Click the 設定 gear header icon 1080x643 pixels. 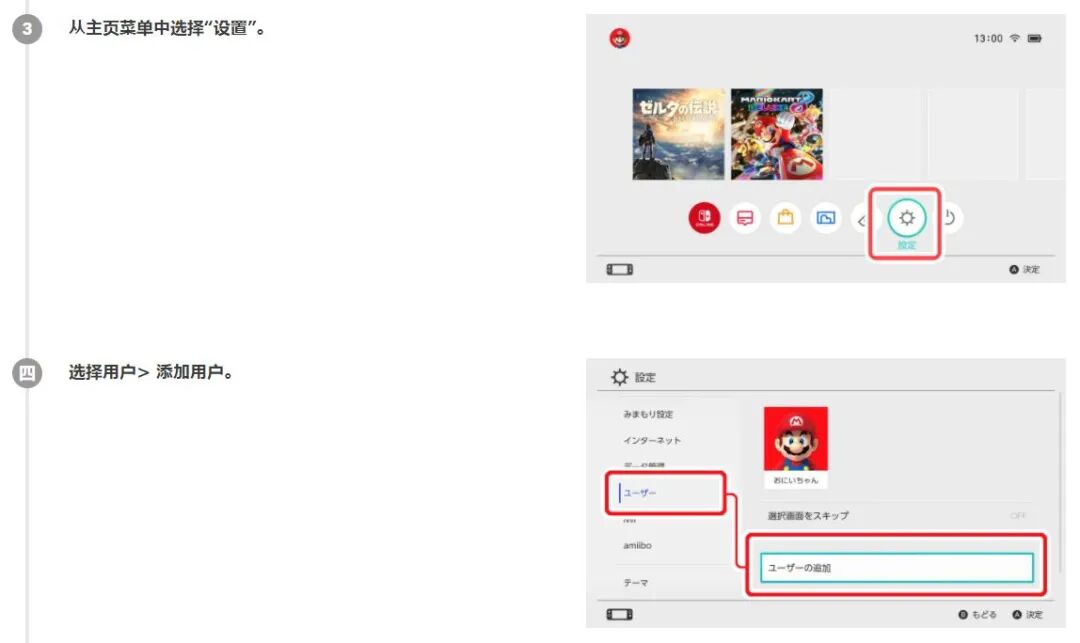tap(619, 377)
